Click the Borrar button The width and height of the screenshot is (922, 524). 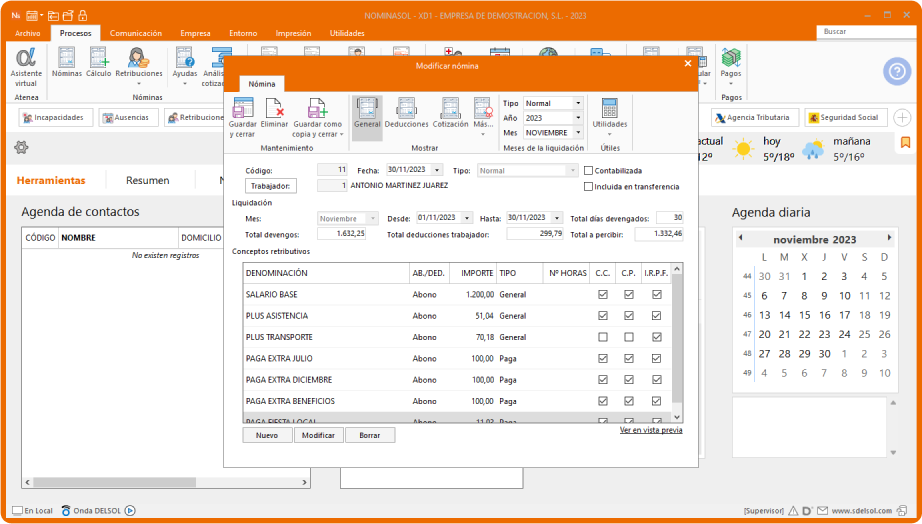(x=369, y=435)
